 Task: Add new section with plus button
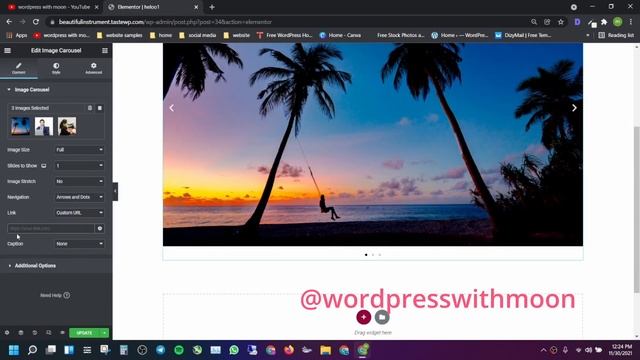click(x=364, y=317)
